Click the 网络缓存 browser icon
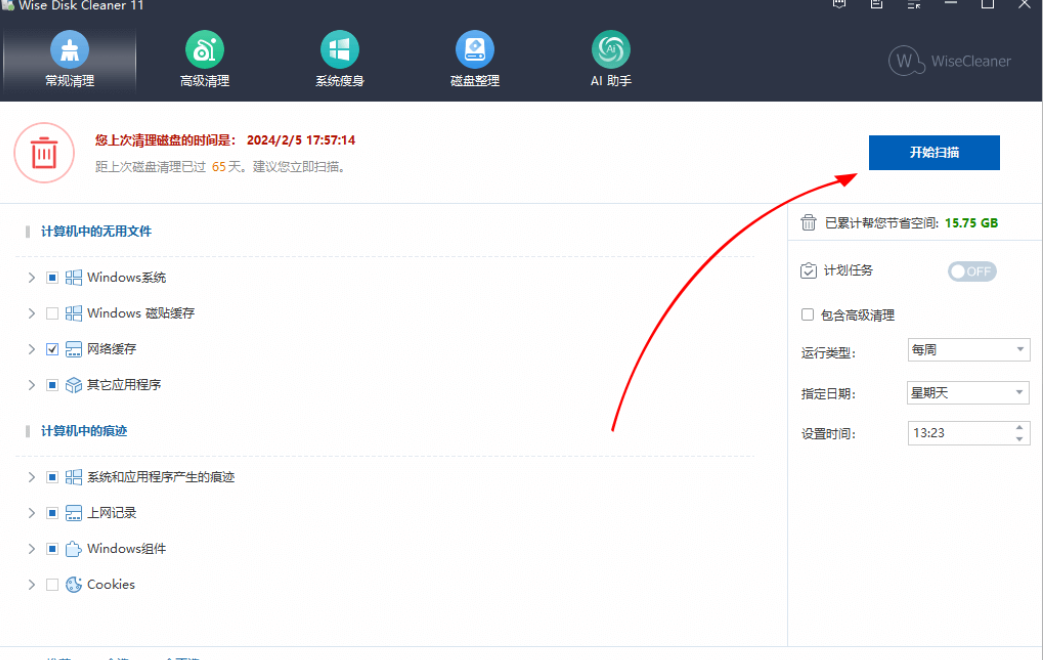 [x=74, y=349]
